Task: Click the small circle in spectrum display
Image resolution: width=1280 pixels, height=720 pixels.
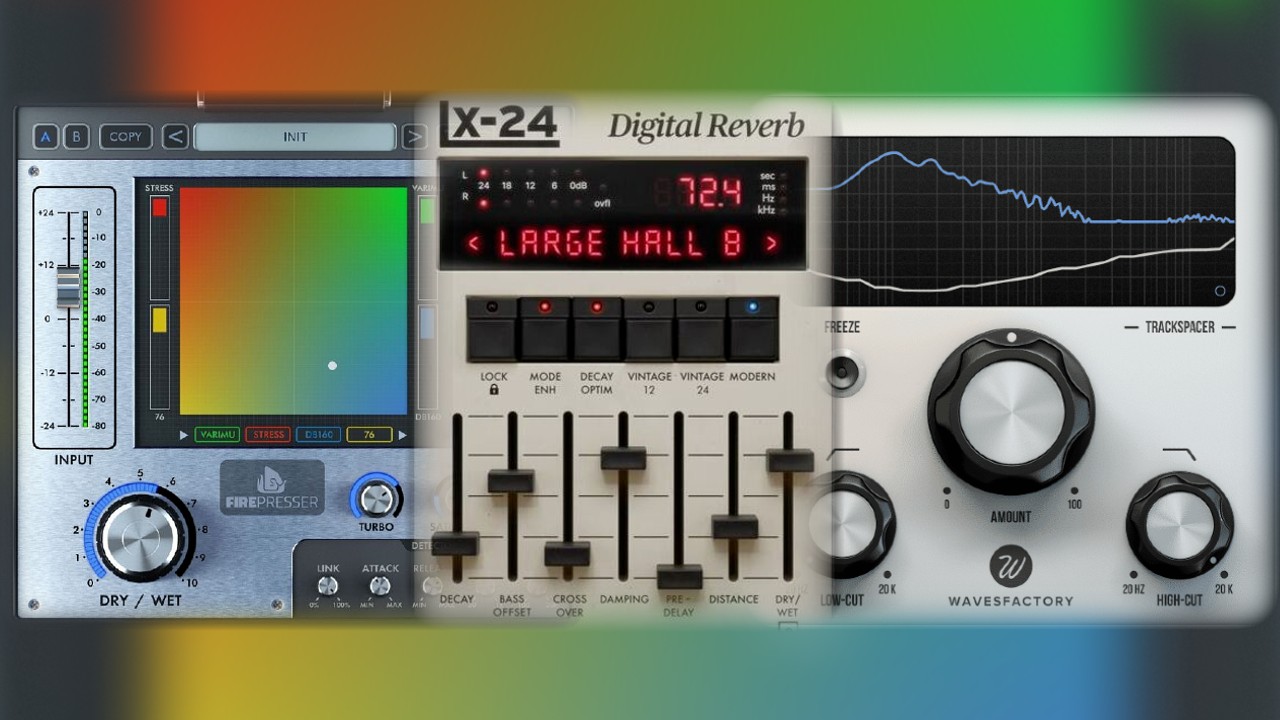Action: tap(1219, 291)
